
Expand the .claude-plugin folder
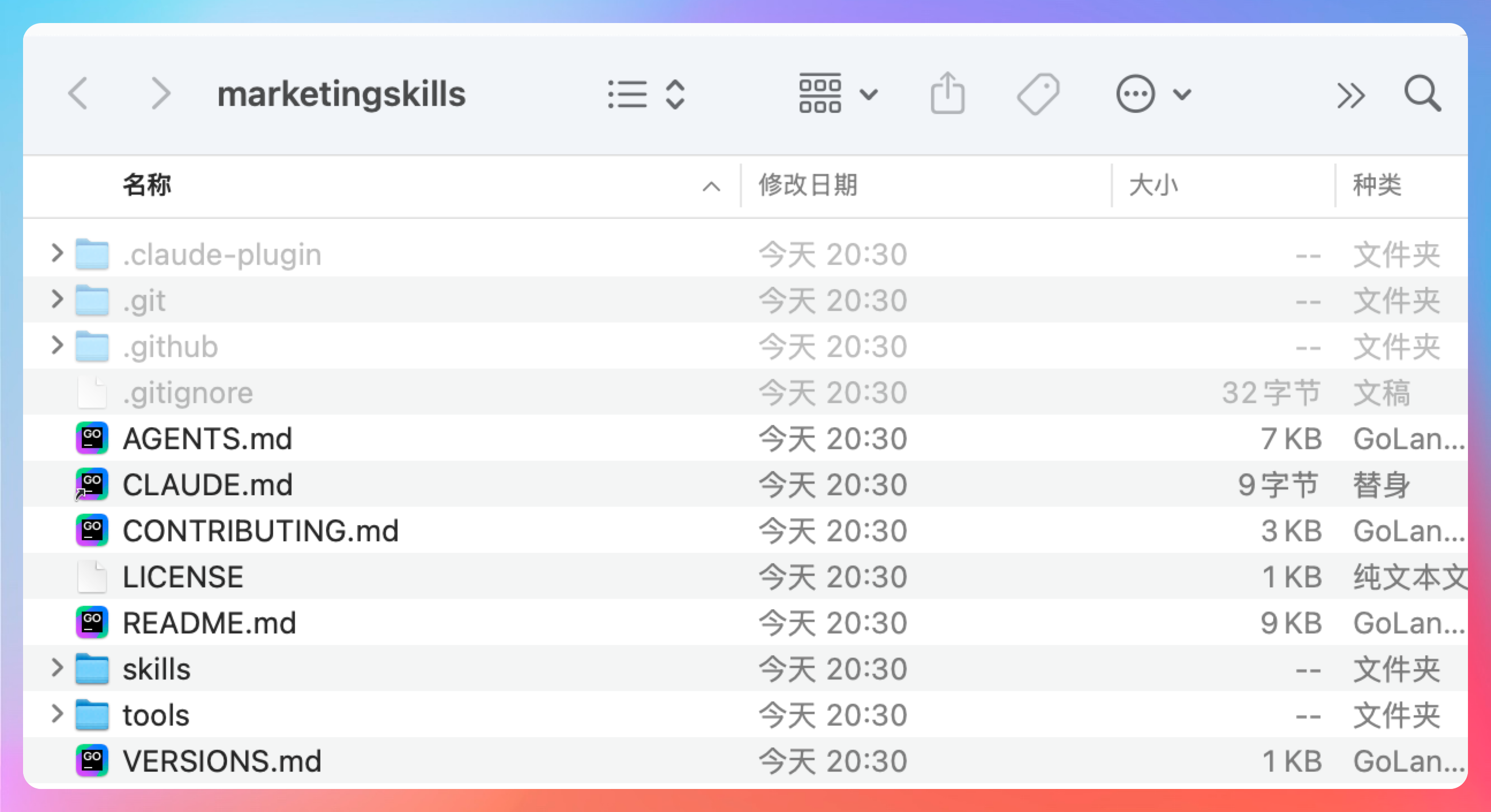coord(56,253)
